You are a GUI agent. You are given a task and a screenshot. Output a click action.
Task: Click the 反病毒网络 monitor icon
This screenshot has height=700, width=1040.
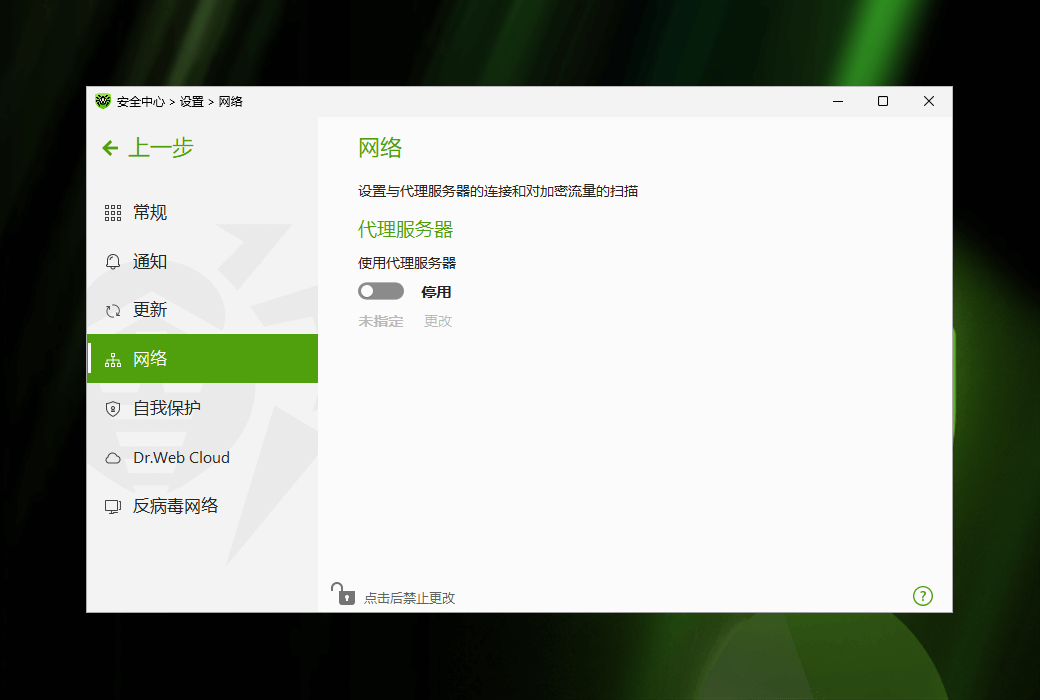click(x=113, y=507)
